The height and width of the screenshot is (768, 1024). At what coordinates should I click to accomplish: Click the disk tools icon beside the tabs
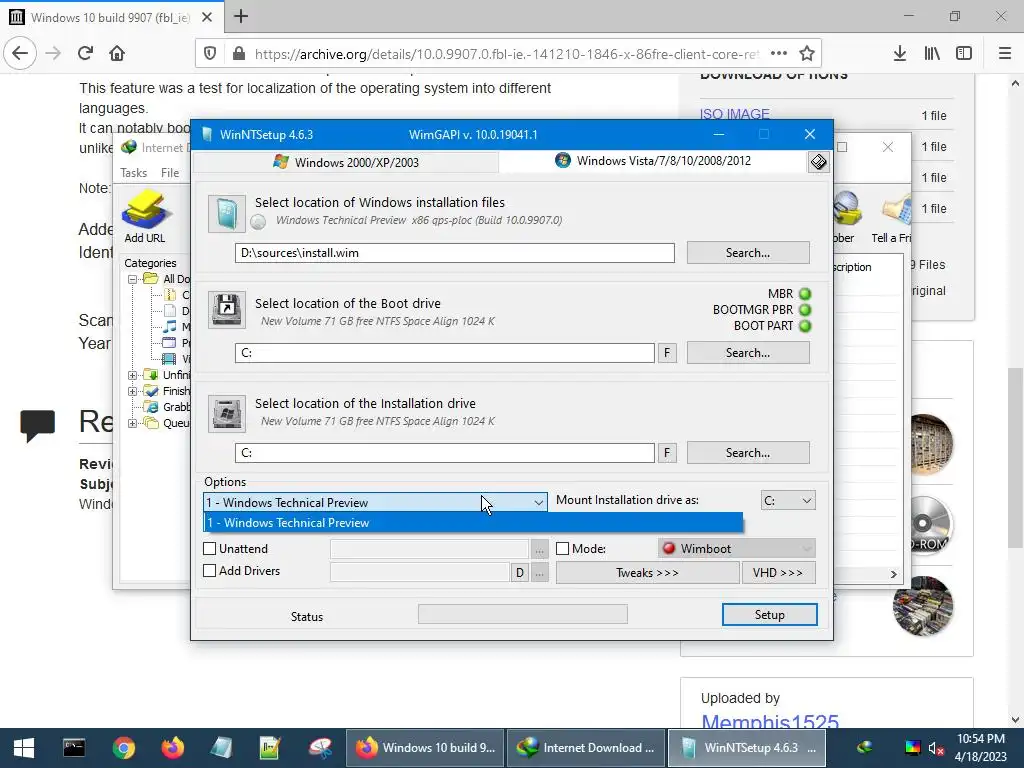(818, 162)
